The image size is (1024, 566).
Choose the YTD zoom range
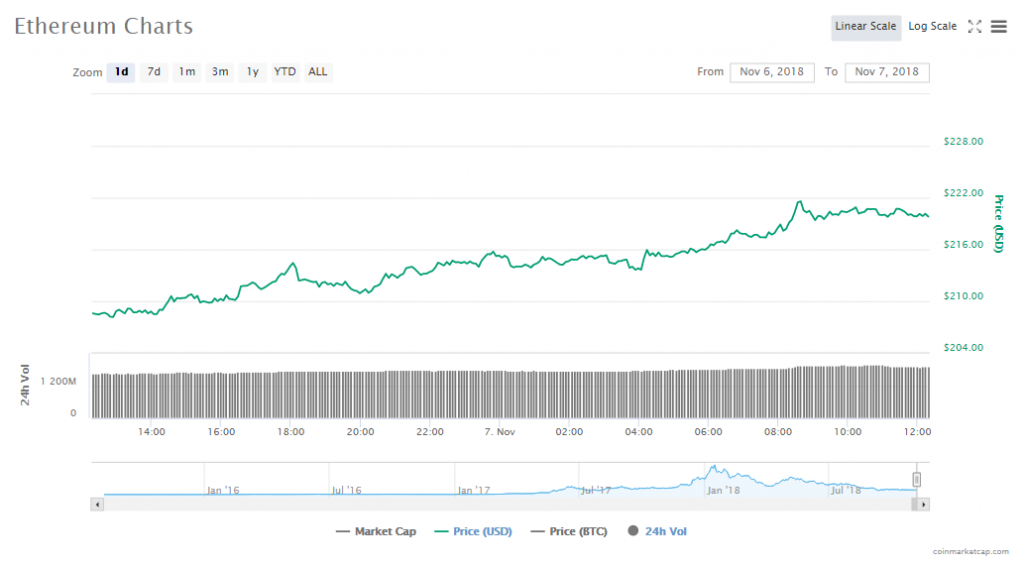285,72
